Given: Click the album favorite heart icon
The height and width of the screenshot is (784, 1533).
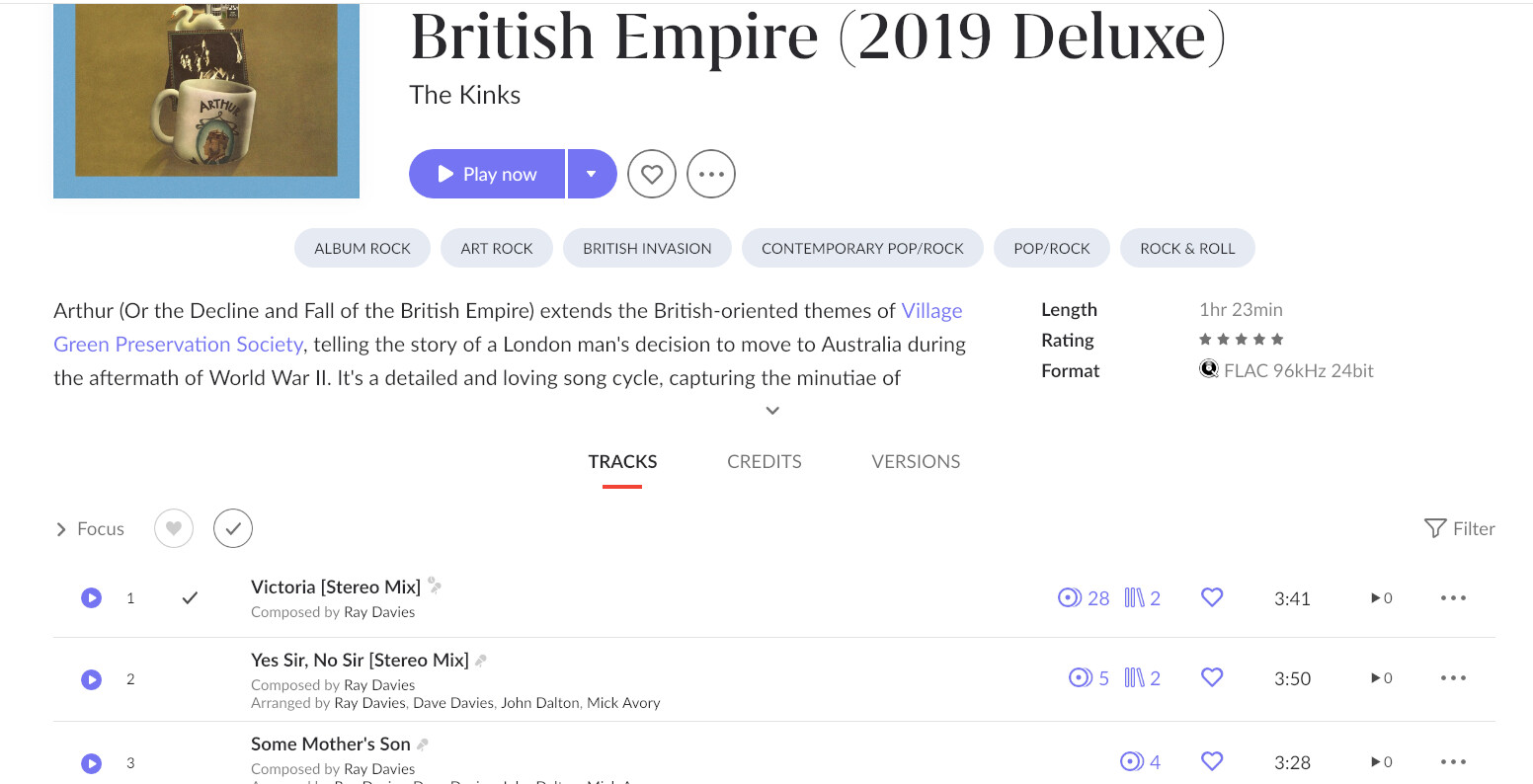Looking at the screenshot, I should click(x=652, y=174).
